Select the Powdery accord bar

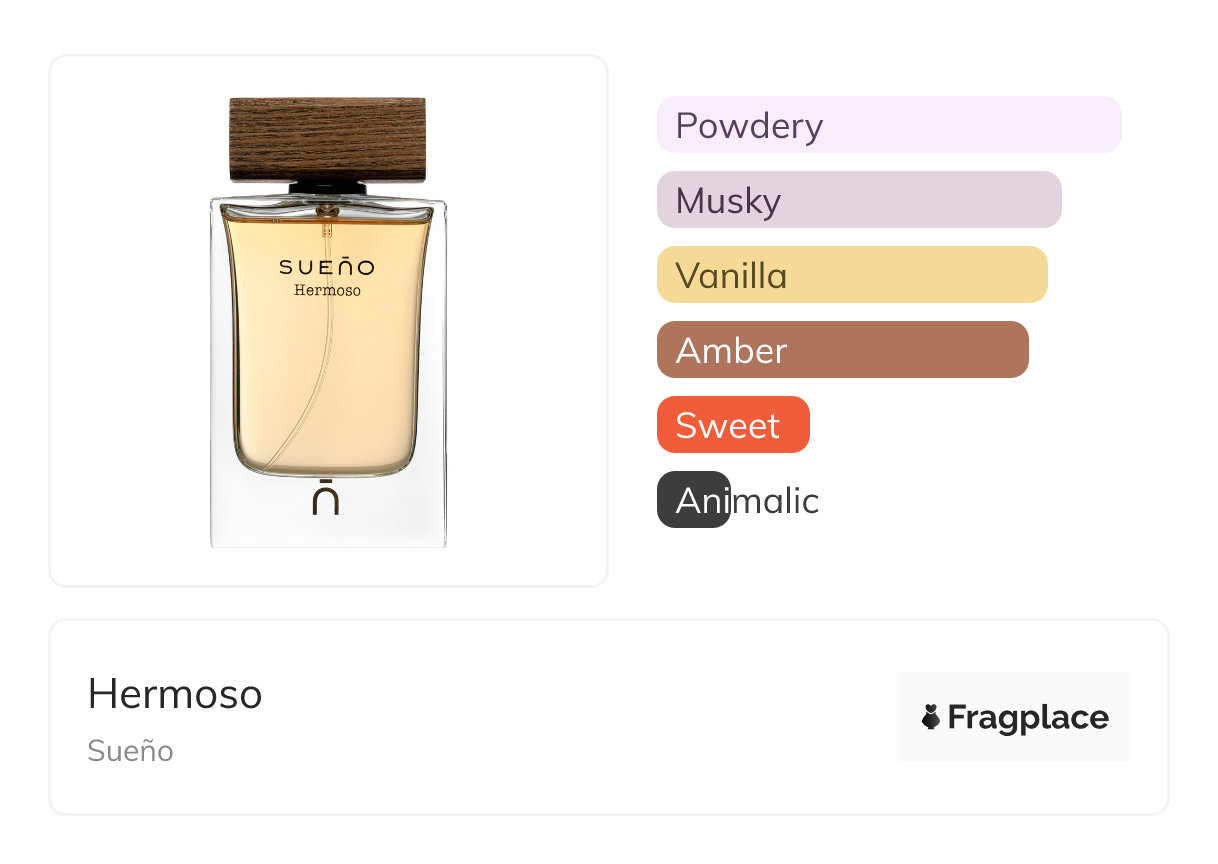click(888, 125)
